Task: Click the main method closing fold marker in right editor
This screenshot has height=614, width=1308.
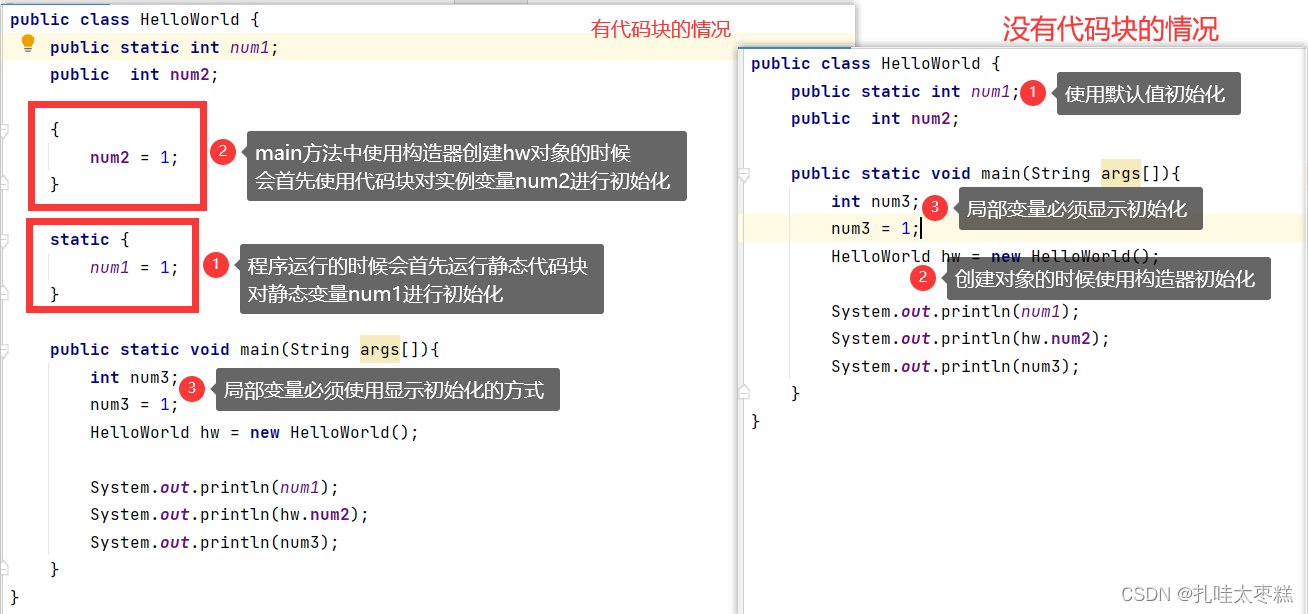Action: [x=743, y=393]
